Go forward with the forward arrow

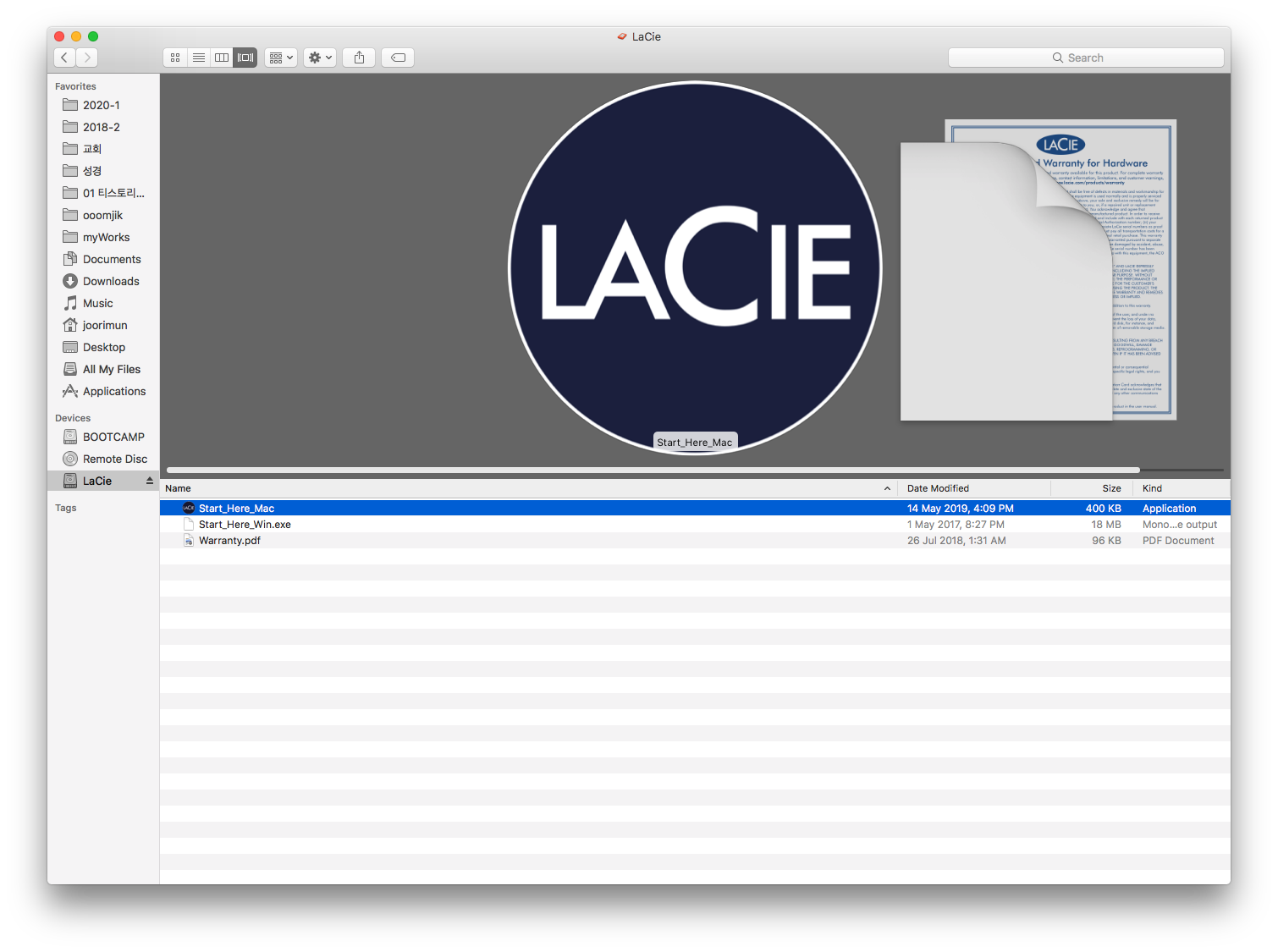[87, 58]
